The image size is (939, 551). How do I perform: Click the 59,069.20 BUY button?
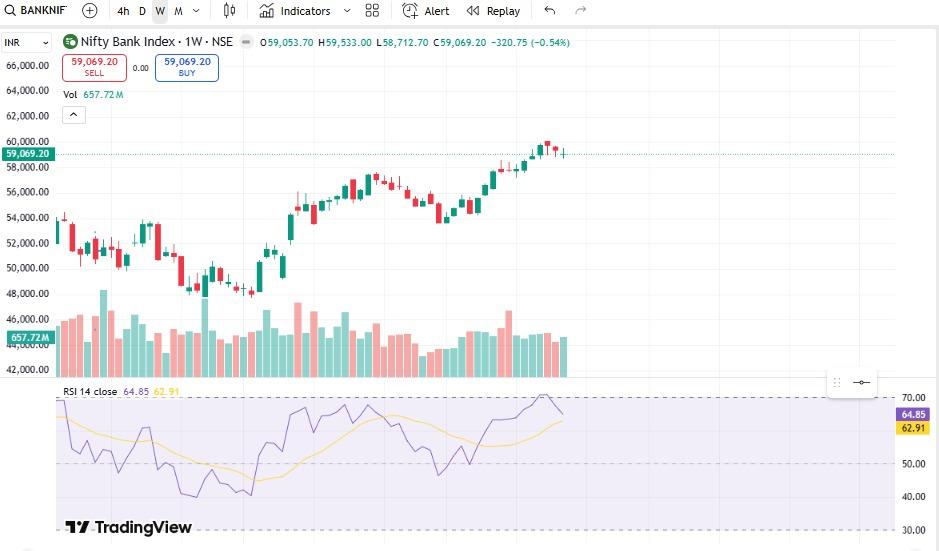point(187,67)
